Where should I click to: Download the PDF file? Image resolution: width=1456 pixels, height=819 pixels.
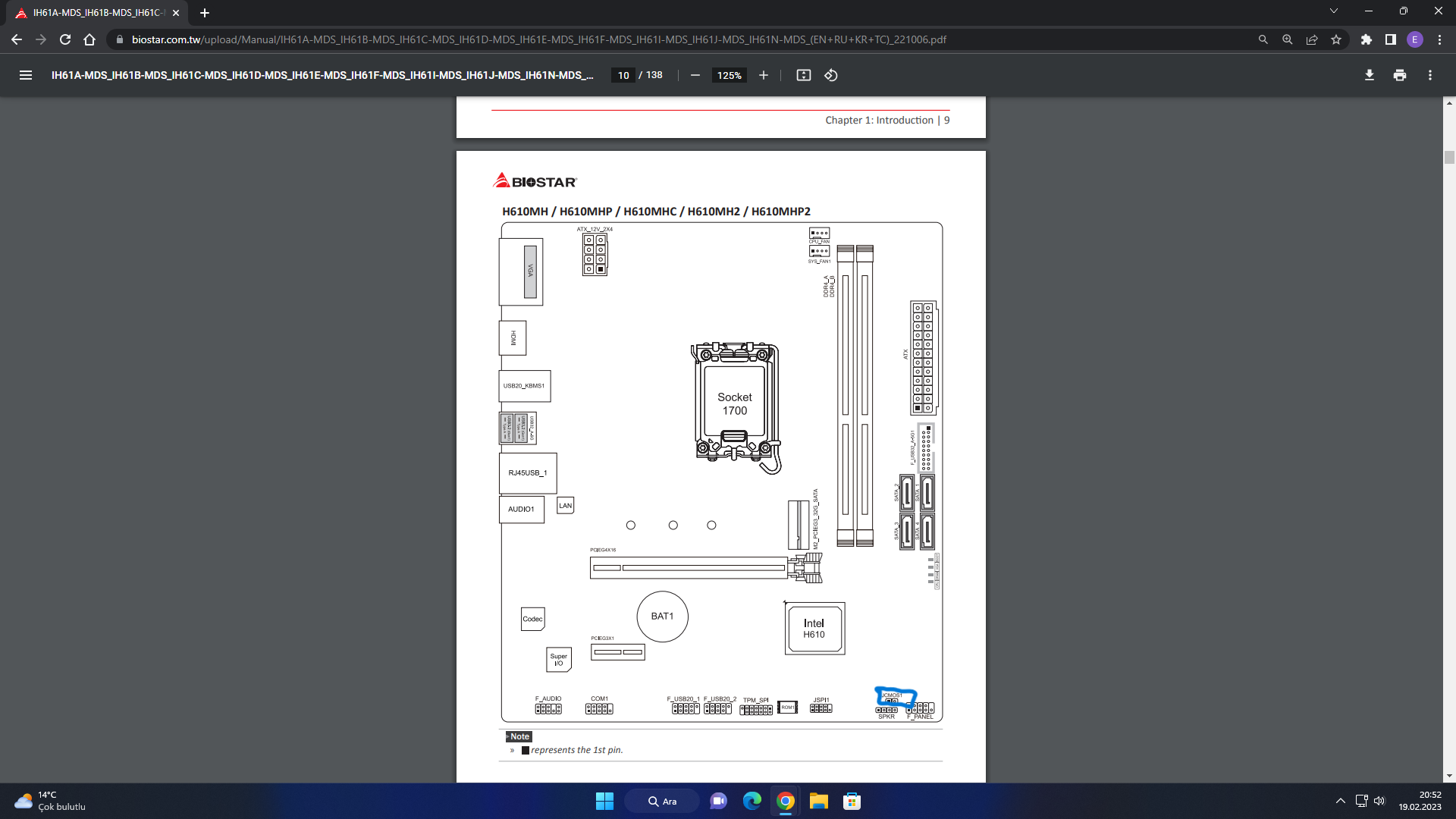click(x=1369, y=75)
